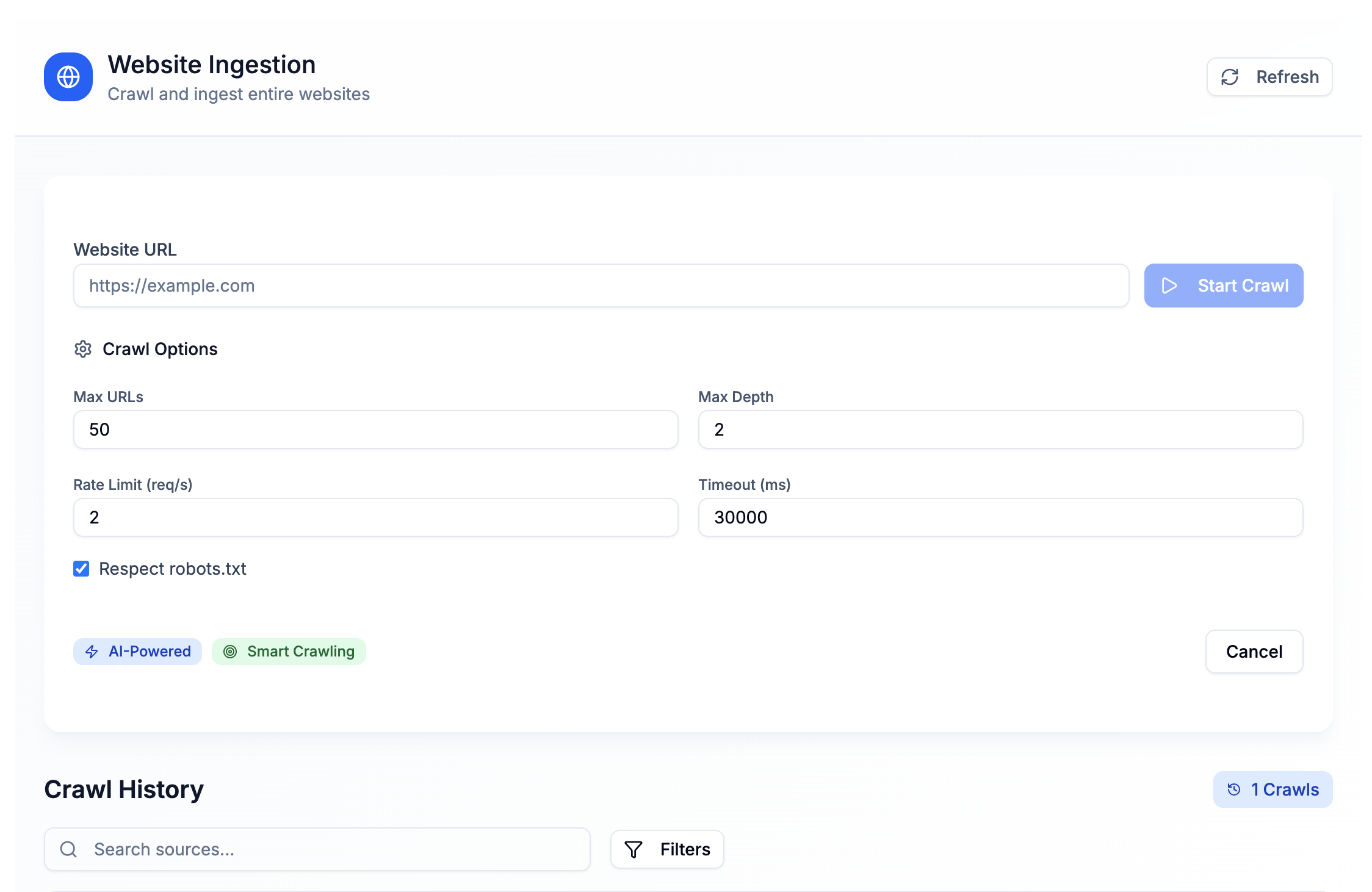The image size is (1372, 892).
Task: Click the target icon on Smart Crawling badge
Action: click(230, 651)
